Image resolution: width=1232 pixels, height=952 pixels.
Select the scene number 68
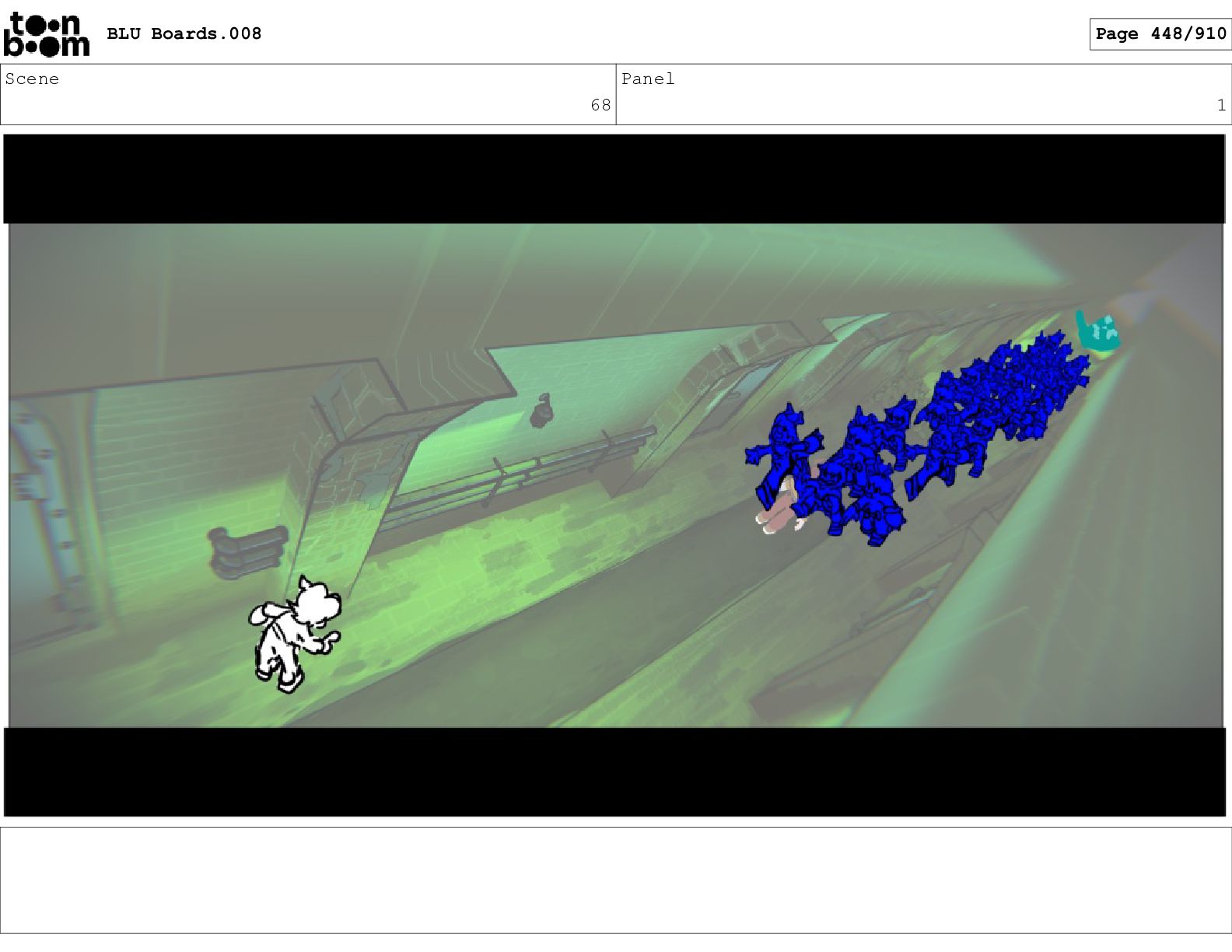pos(600,105)
